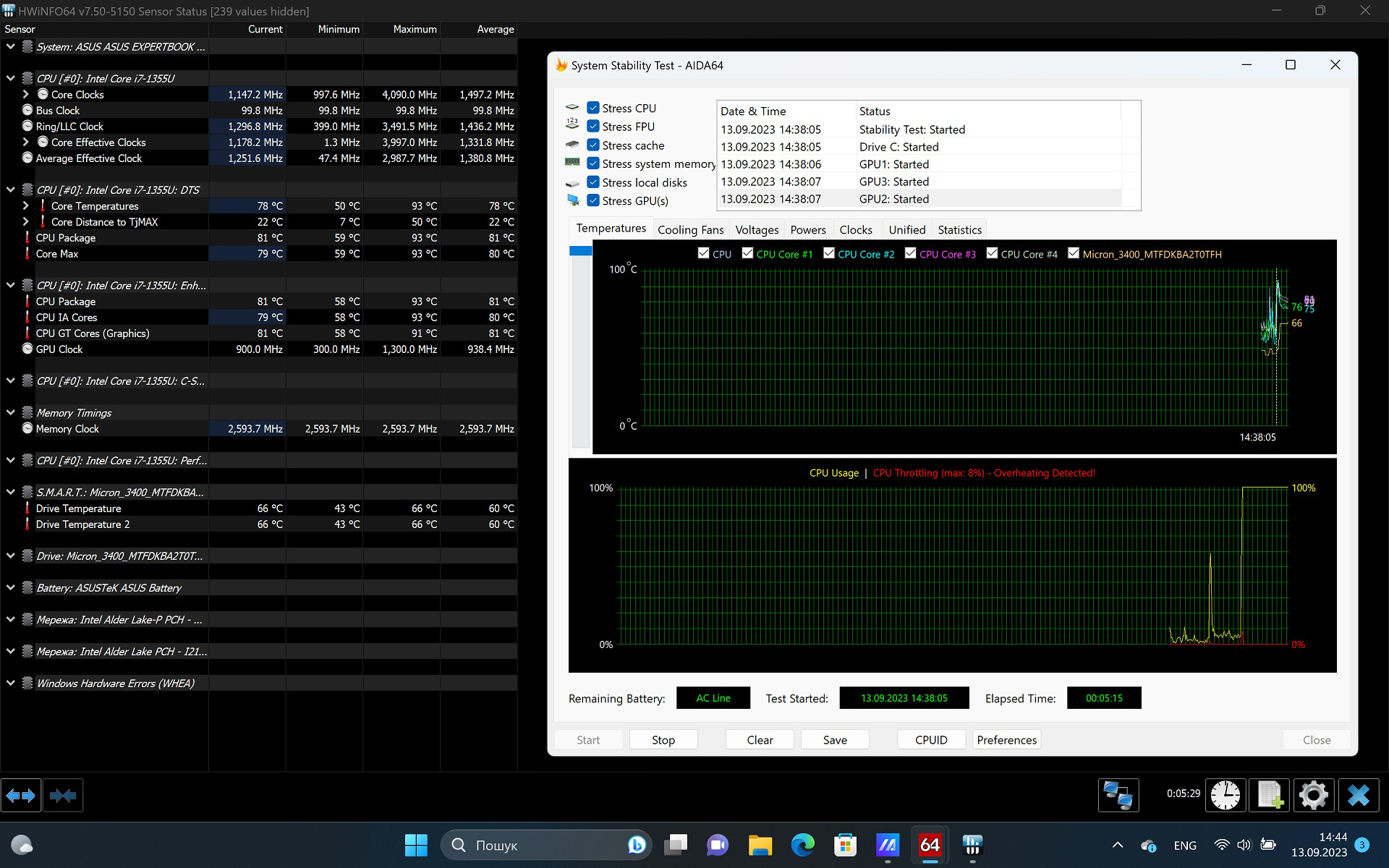The height and width of the screenshot is (868, 1389).
Task: Click HWiNFO expand columns arrows icon
Action: [x=21, y=796]
